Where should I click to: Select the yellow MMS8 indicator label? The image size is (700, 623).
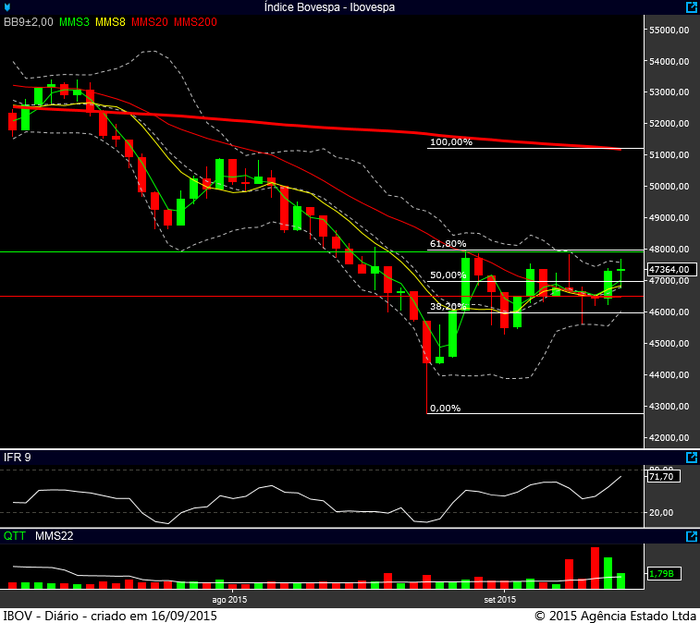click(x=110, y=22)
